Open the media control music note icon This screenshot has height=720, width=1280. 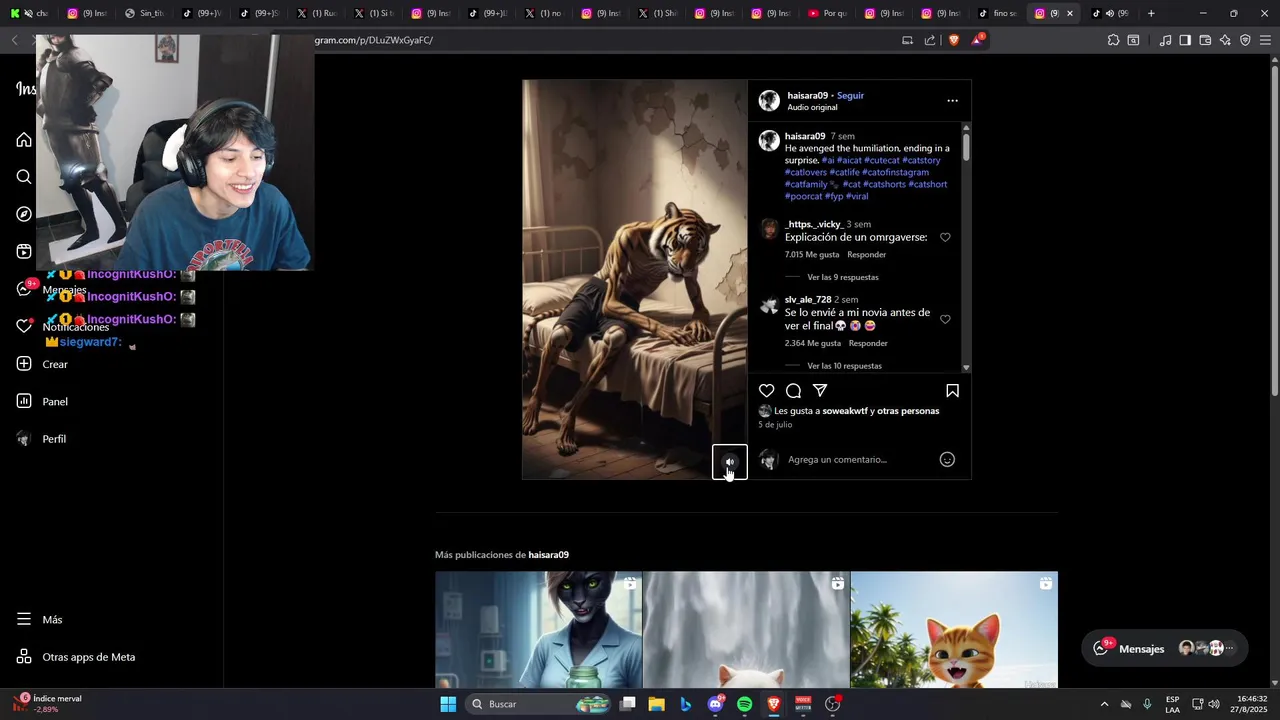pyautogui.click(x=1165, y=40)
